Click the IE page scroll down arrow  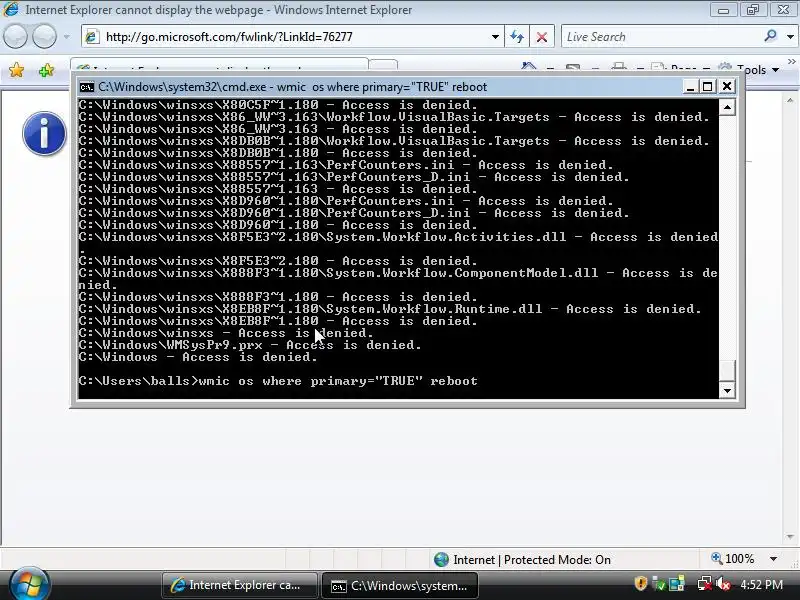coord(791,537)
